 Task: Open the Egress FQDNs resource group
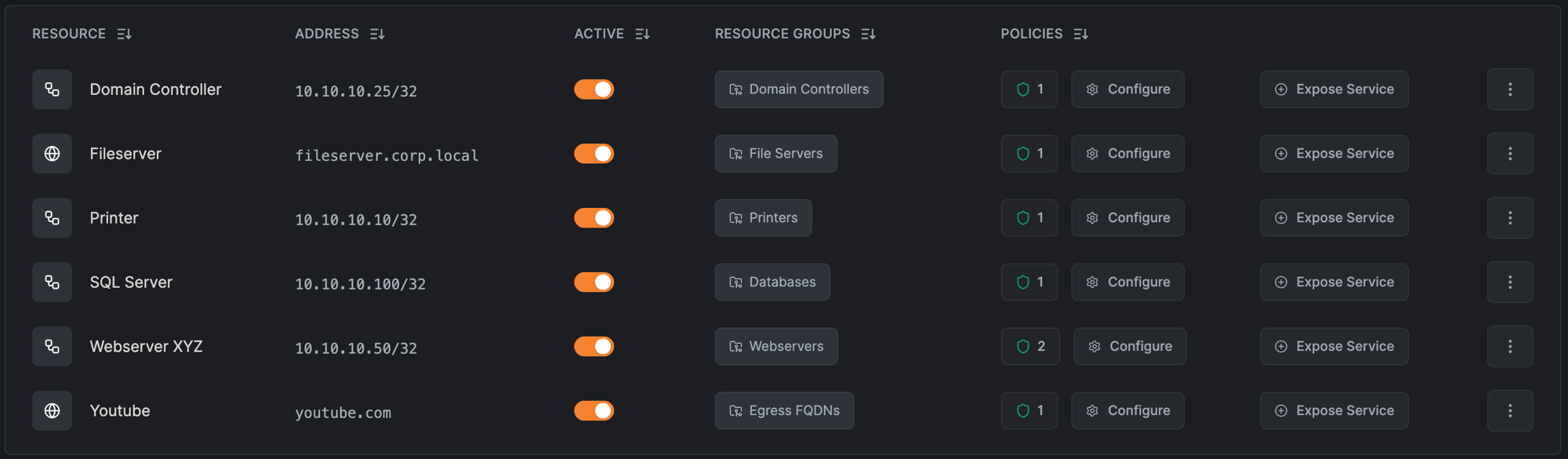click(784, 411)
